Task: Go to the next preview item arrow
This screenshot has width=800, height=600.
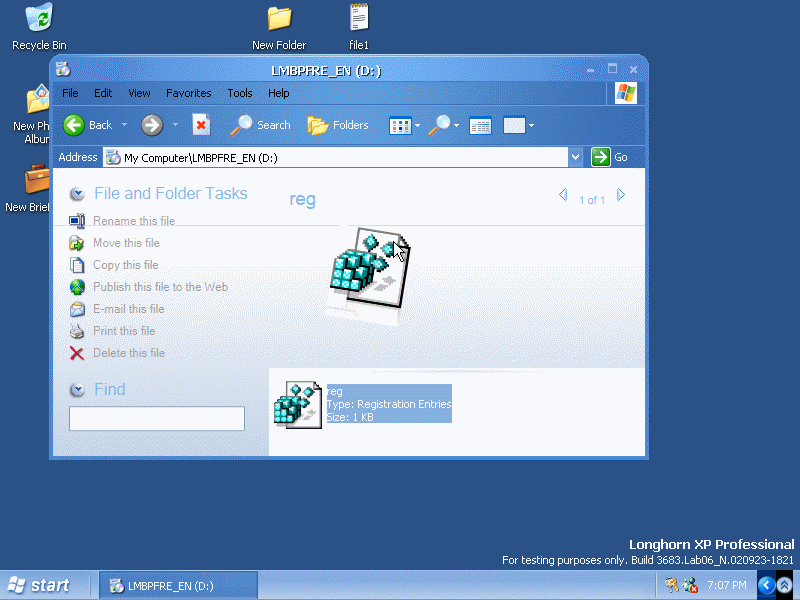Action: 621,195
